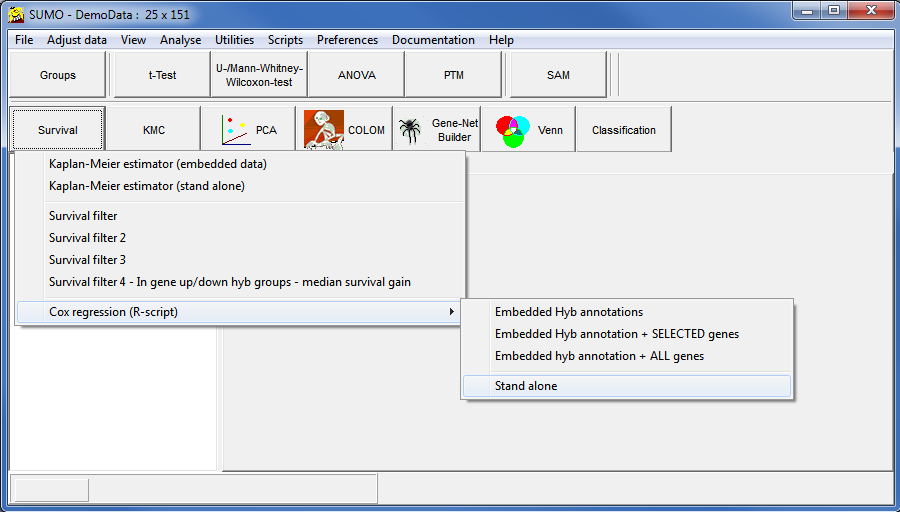The width and height of the screenshot is (900, 512).
Task: Choose the first Survival filter entry
Action: [239, 216]
